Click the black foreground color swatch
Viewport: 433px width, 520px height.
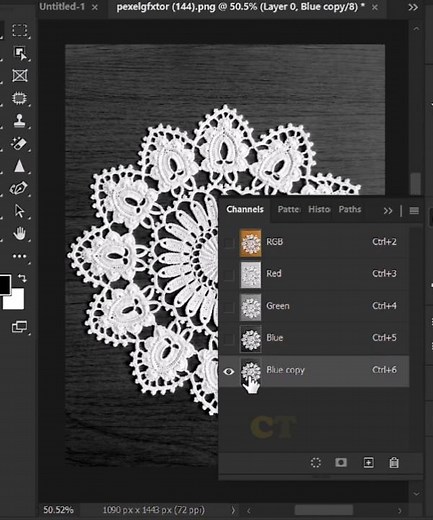pos(5,284)
